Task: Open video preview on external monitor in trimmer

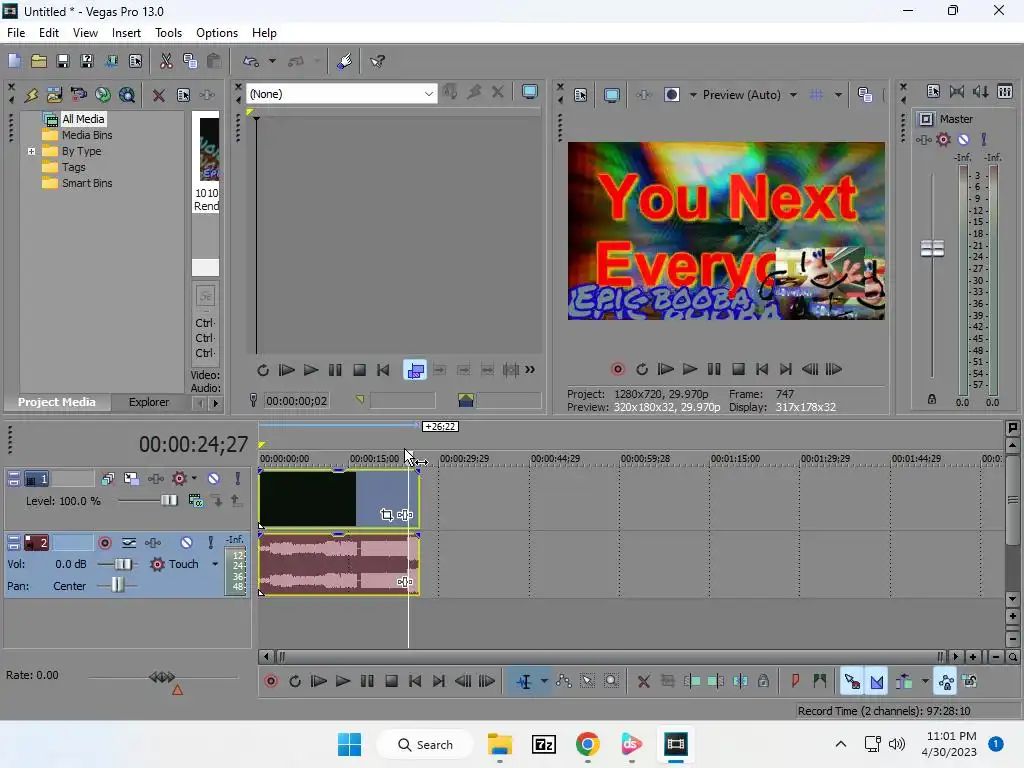Action: [x=530, y=93]
